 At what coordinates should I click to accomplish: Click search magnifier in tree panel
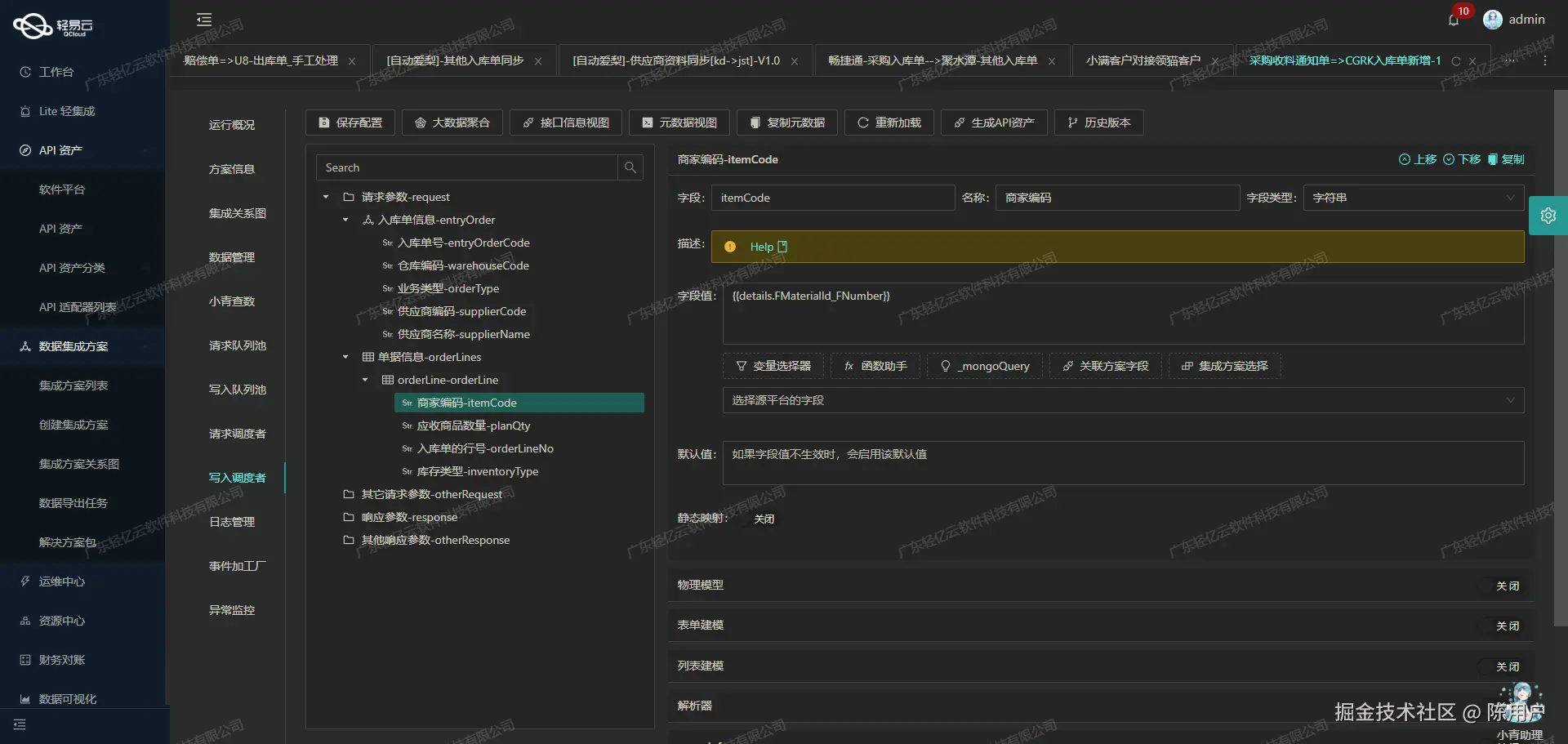point(630,167)
